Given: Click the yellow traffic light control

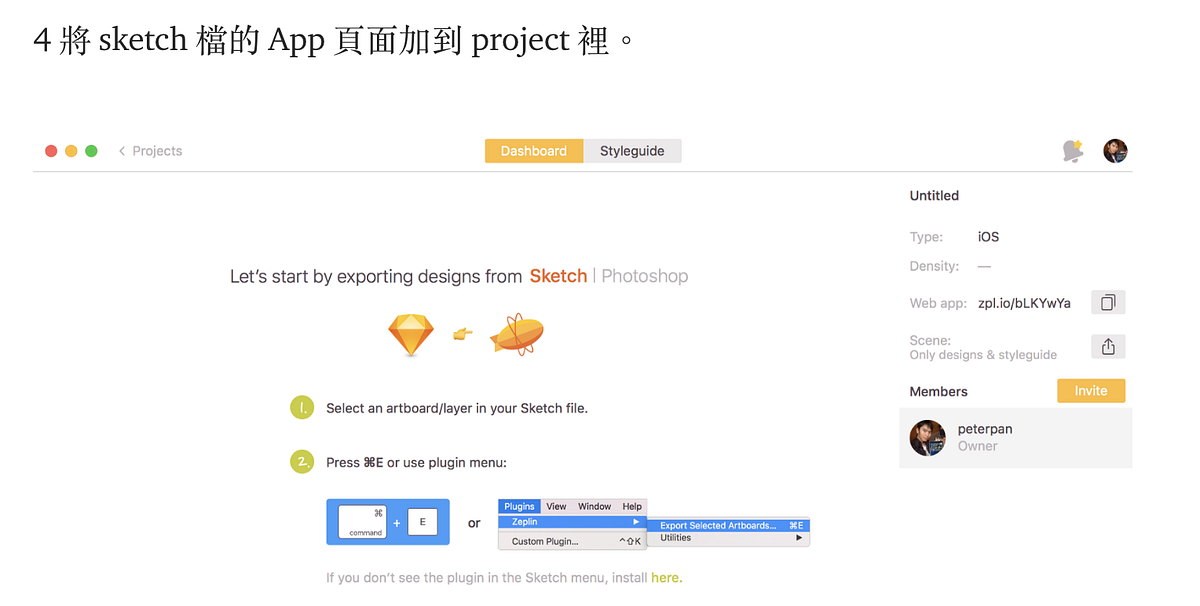Looking at the screenshot, I should coord(71,150).
